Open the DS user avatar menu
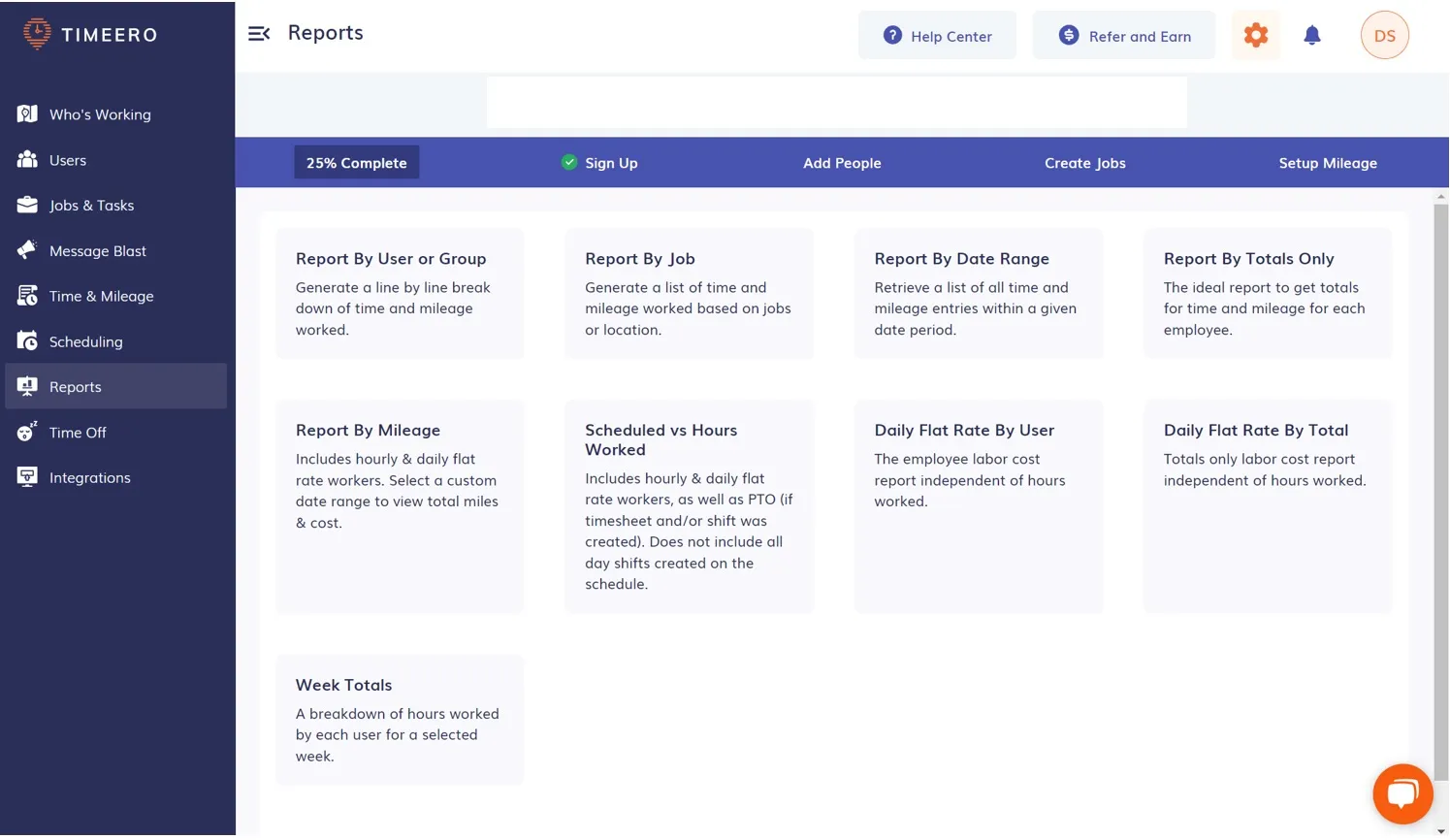Screen dimensions: 1450x840 (x=1383, y=36)
